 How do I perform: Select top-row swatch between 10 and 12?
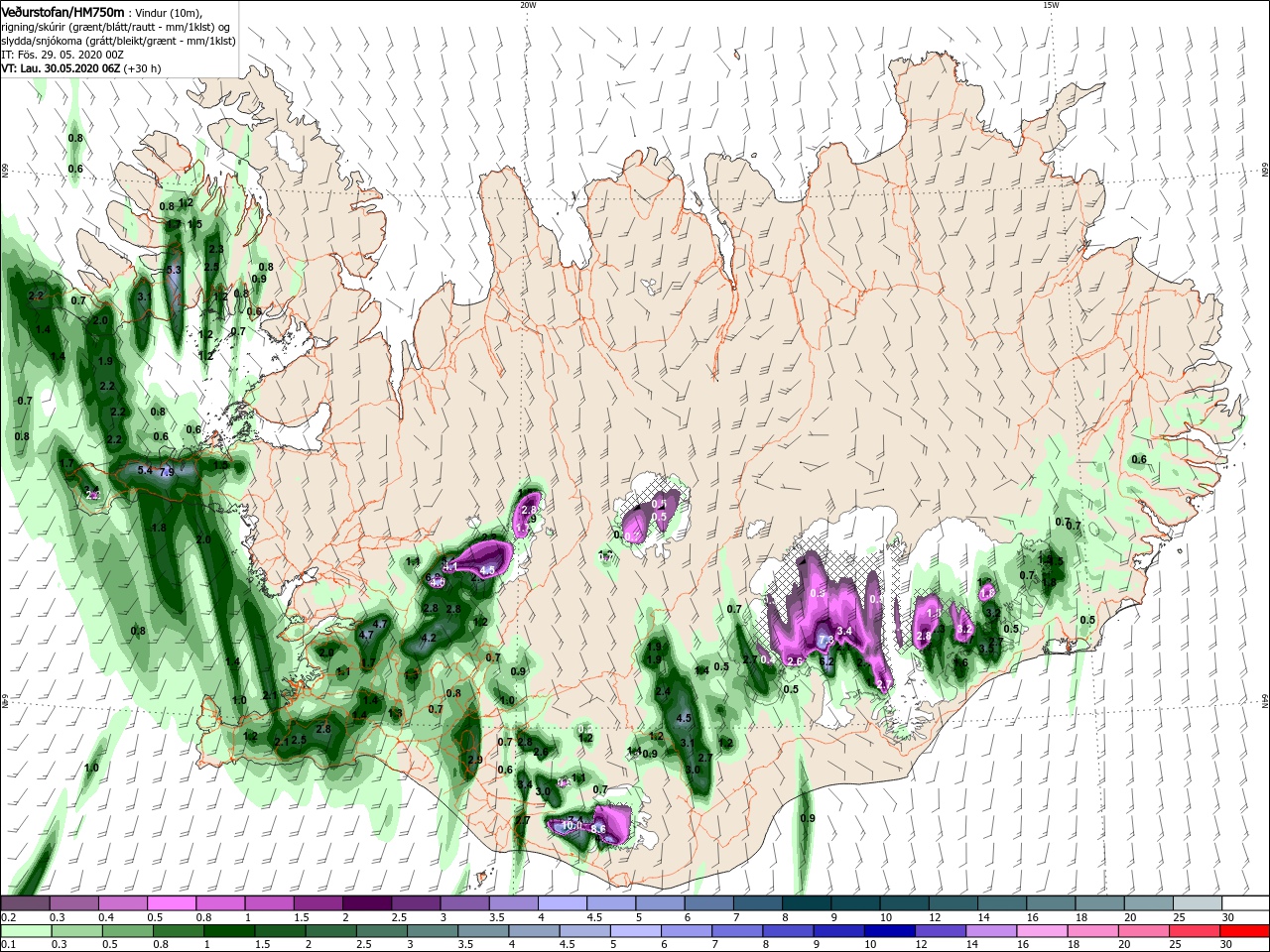point(904,903)
